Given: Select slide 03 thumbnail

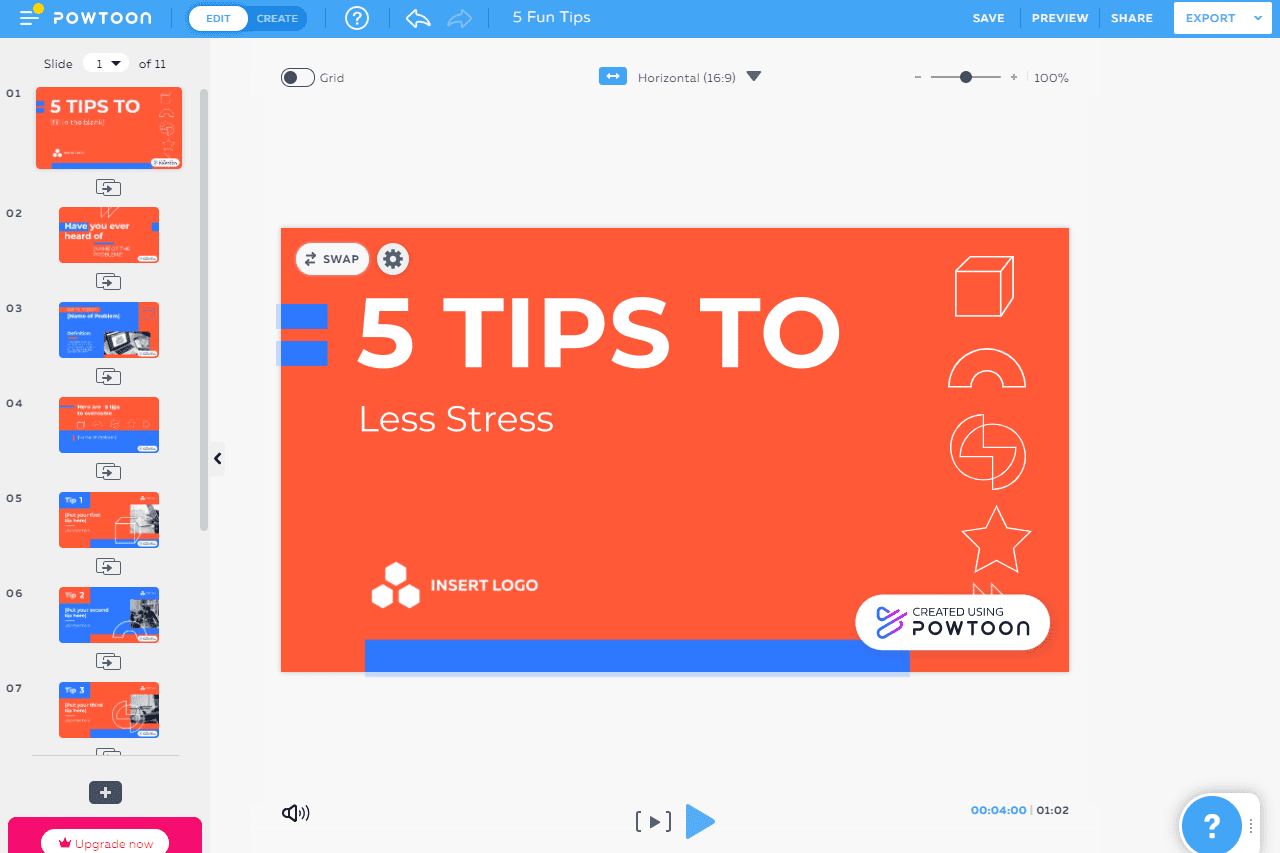Looking at the screenshot, I should [x=109, y=330].
